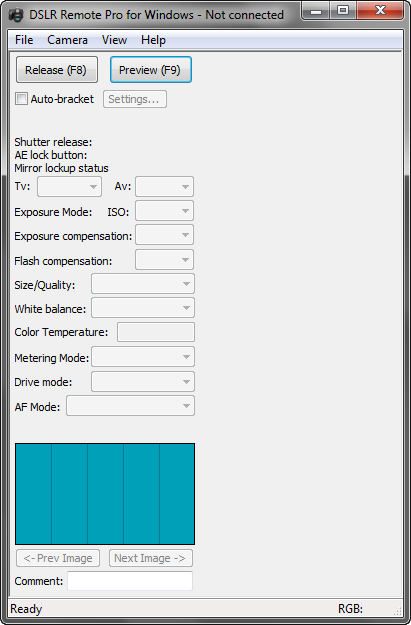Image resolution: width=411 pixels, height=625 pixels.
Task: Open the Metering Mode dropdown
Action: coord(143,357)
